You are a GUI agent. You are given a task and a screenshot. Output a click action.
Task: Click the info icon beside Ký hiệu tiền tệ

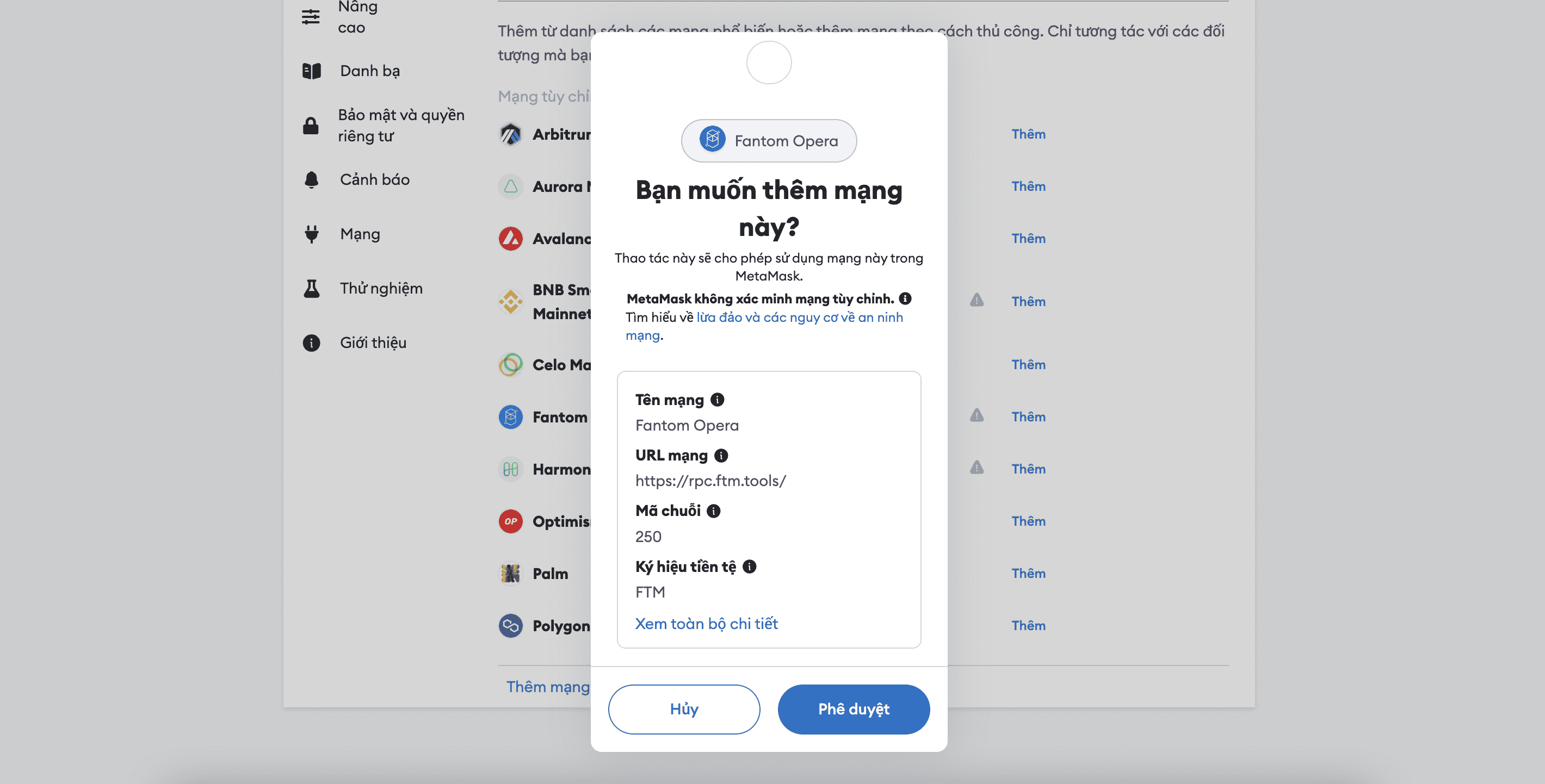pyautogui.click(x=750, y=567)
